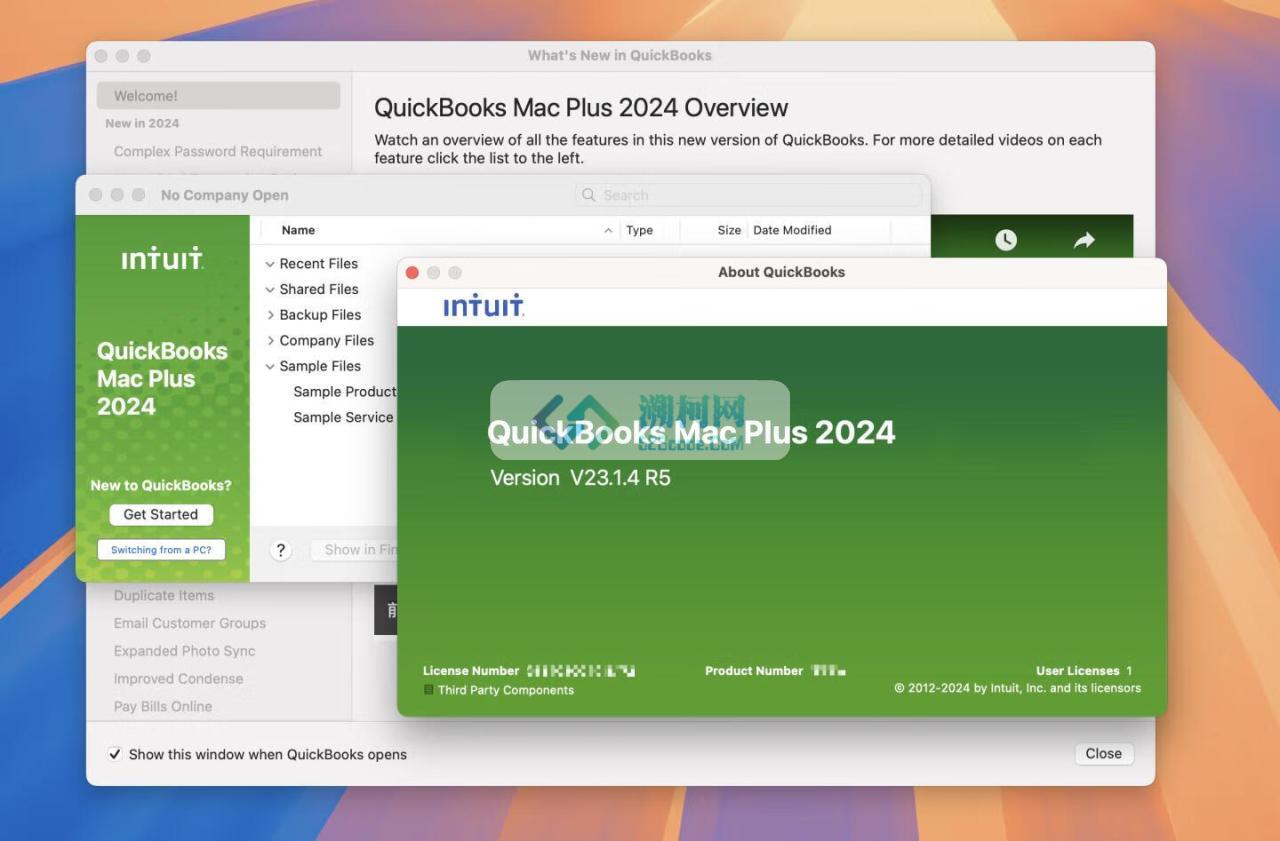Click the copyright 2012-2024 Intuit text
The height and width of the screenshot is (841, 1280).
click(x=1017, y=688)
